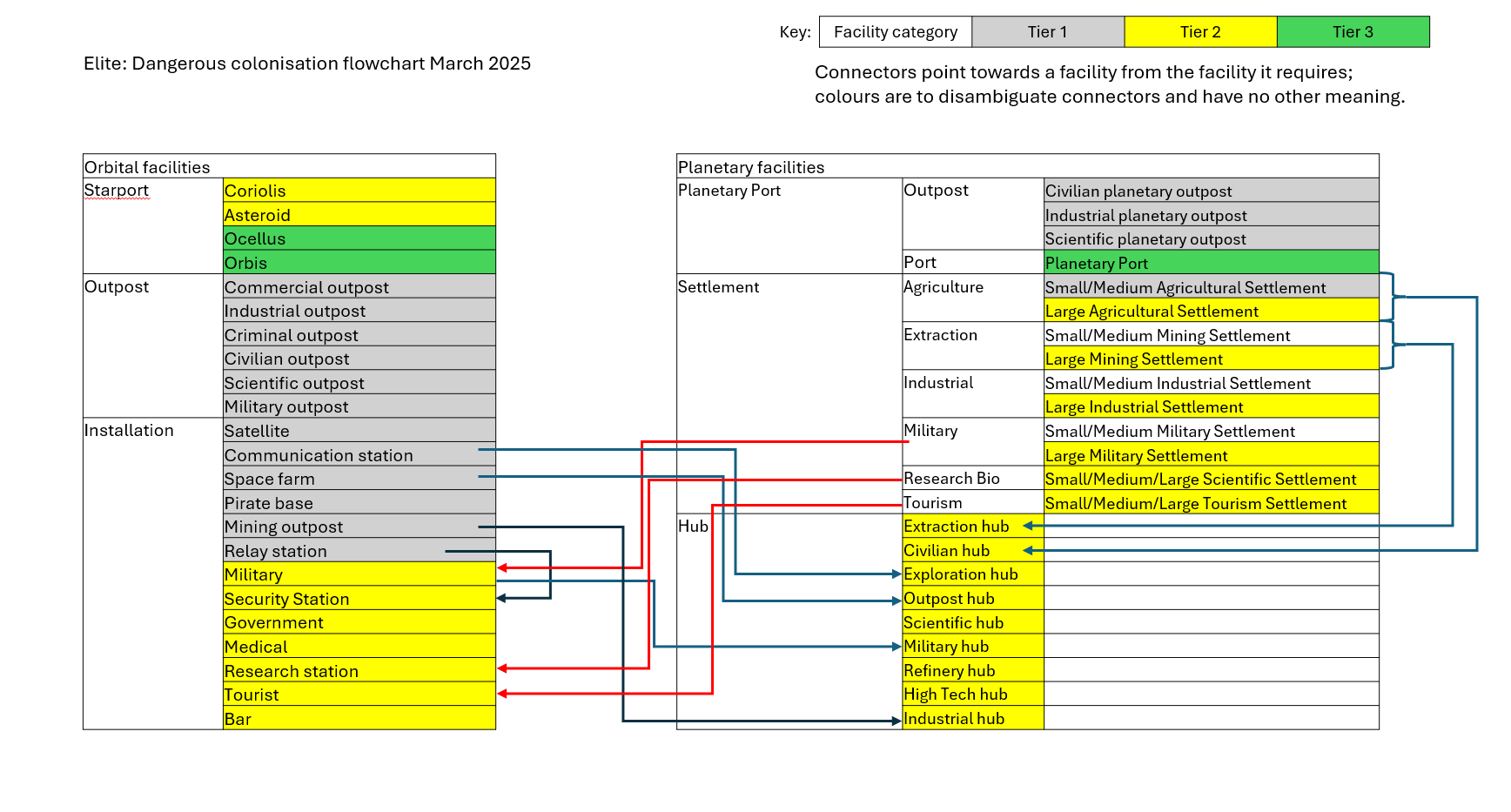The image size is (1511, 812).
Task: Click the Orbis cell
Action: 359,262
